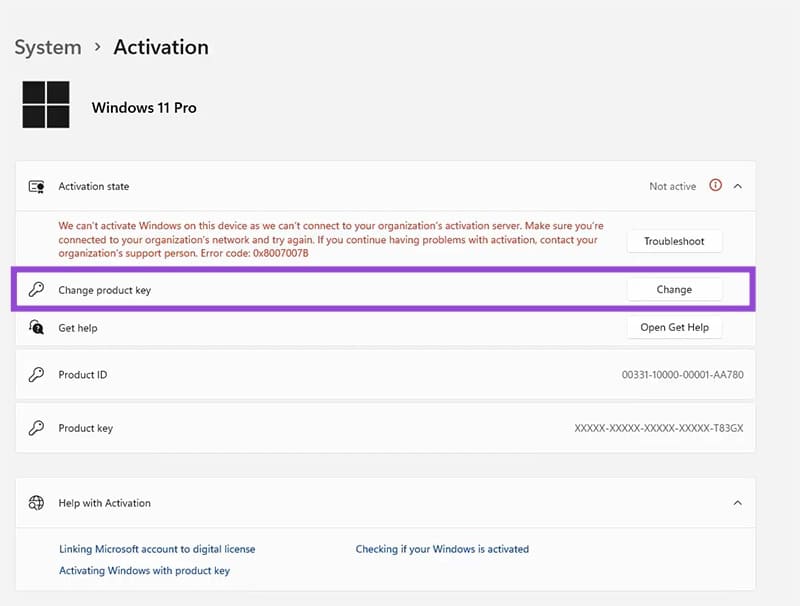Click the red error icon next to Not active
This screenshot has height=606, width=800.
pyautogui.click(x=716, y=186)
